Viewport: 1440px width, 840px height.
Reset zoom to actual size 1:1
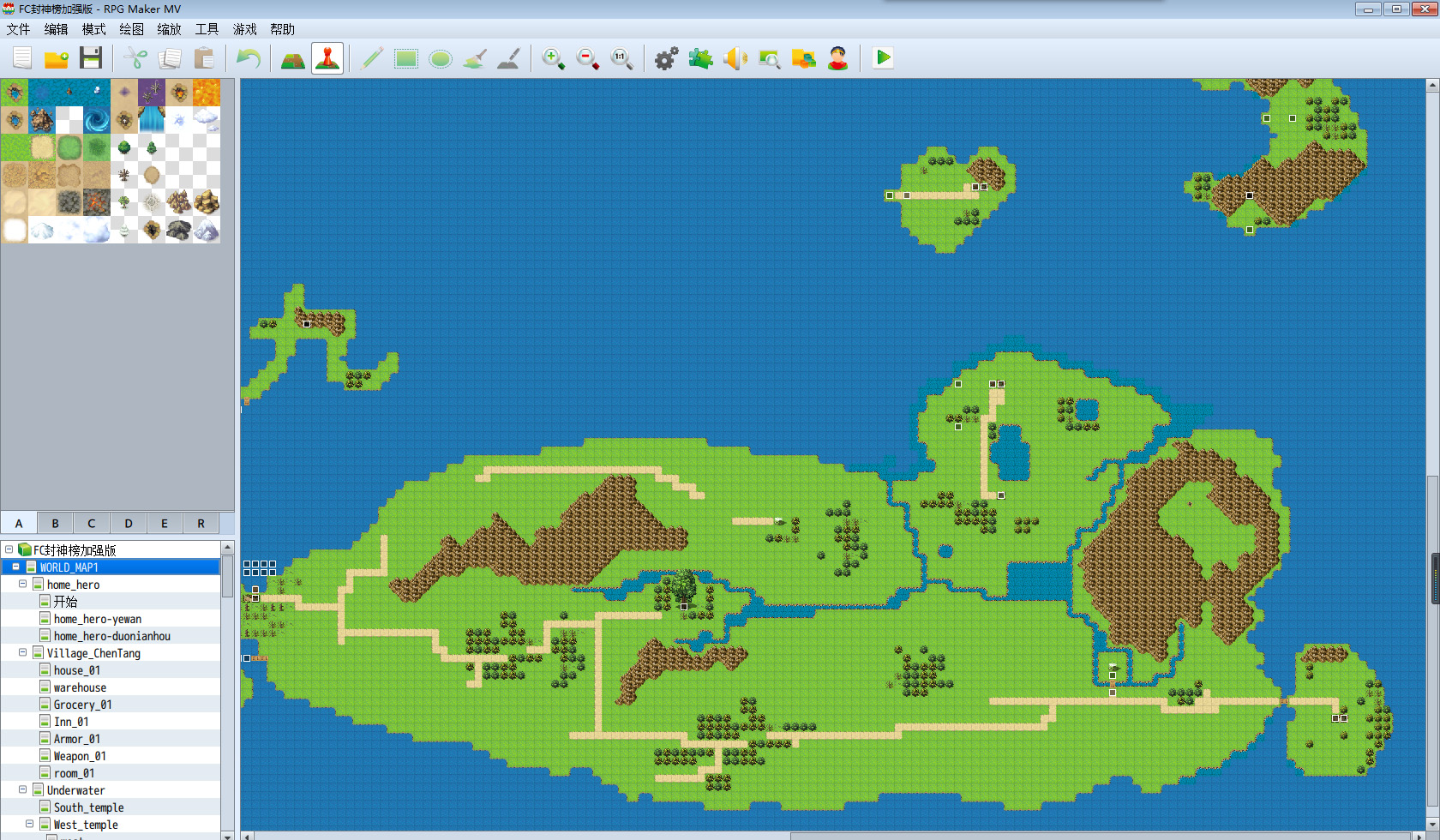click(x=622, y=58)
